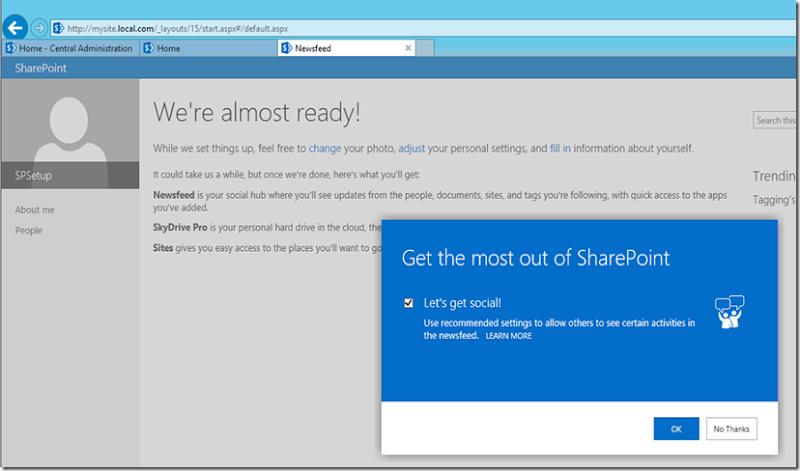Switch to Home - Central Administration tab
The image size is (800, 471).
[x=70, y=48]
